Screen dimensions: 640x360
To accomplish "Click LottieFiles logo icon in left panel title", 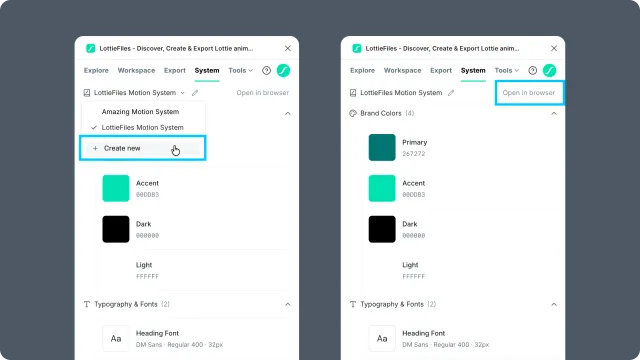I will (x=91, y=49).
